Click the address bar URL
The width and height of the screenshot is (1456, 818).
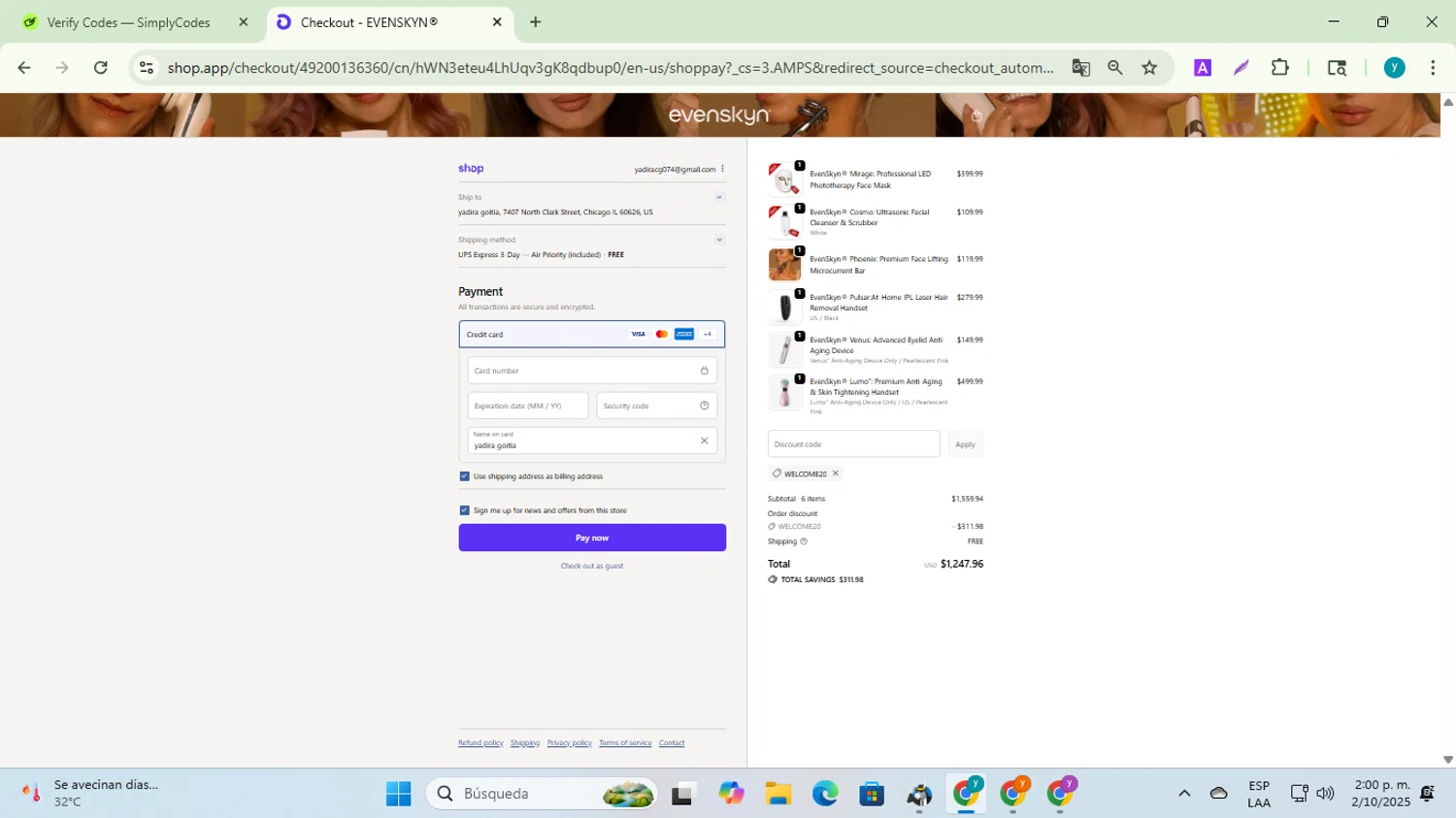610,68
